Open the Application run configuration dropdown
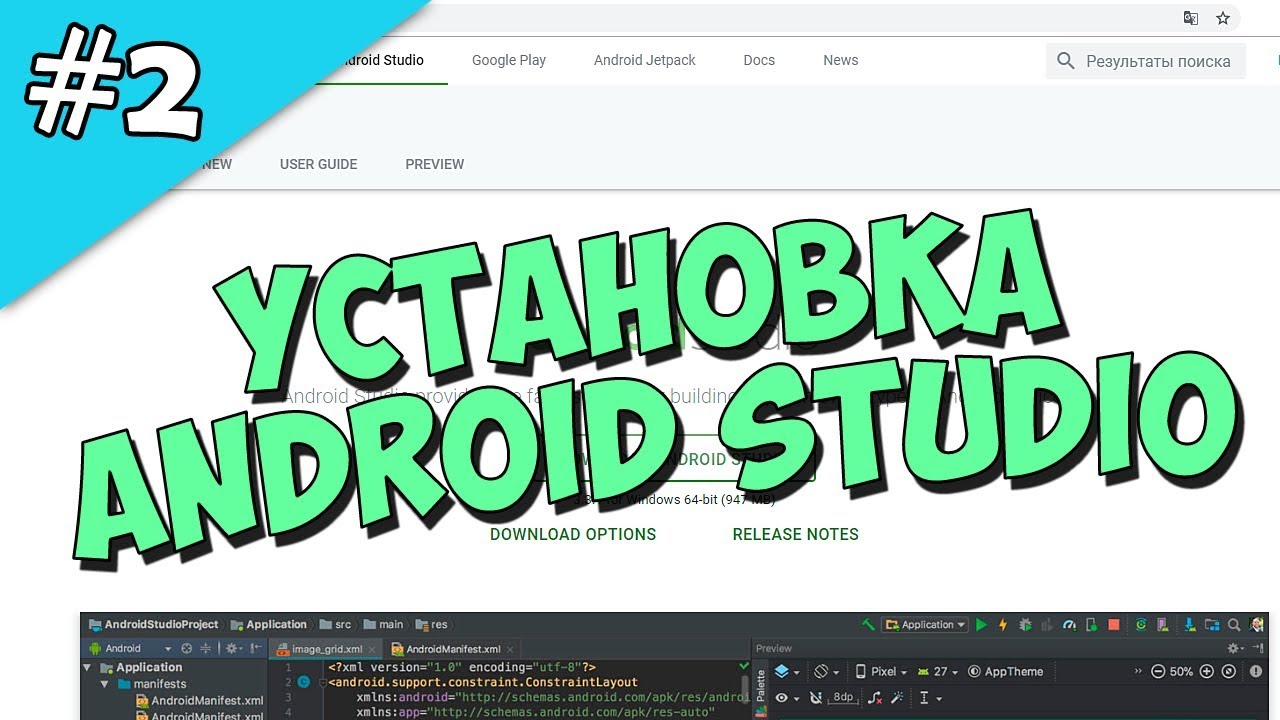Screen dimensions: 1280x720 click(925, 625)
